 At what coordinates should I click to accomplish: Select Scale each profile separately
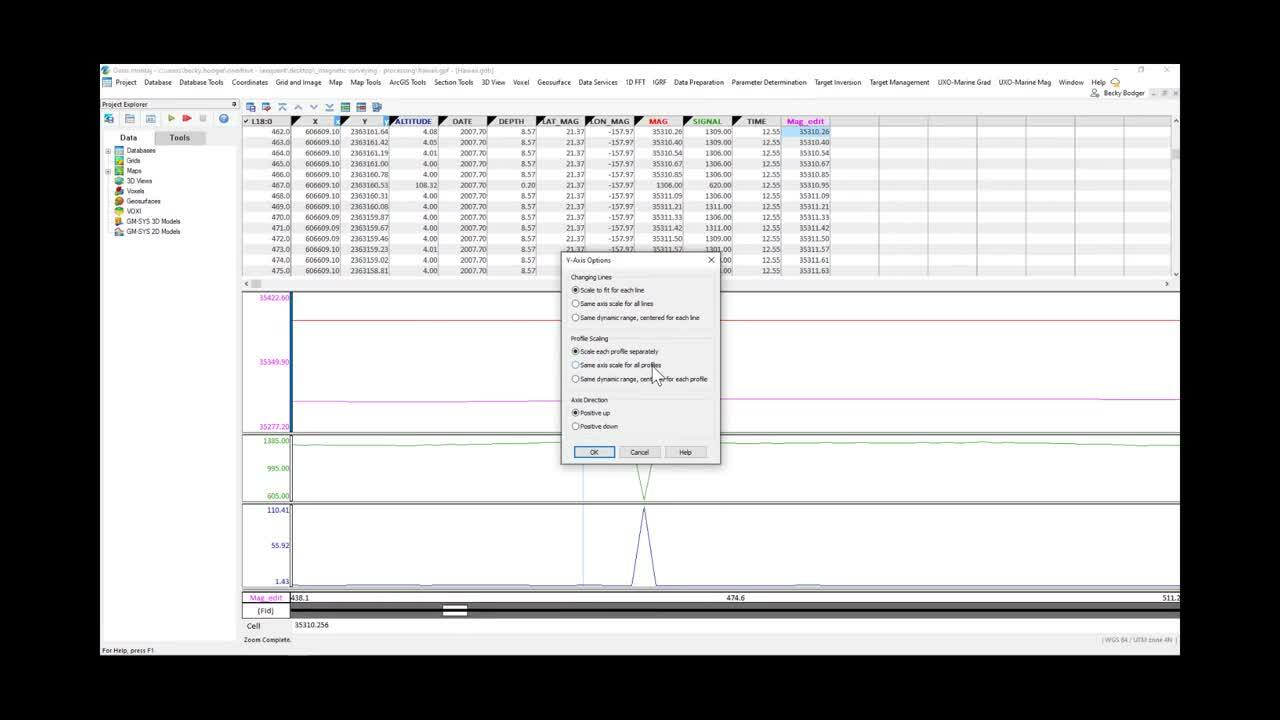click(575, 352)
